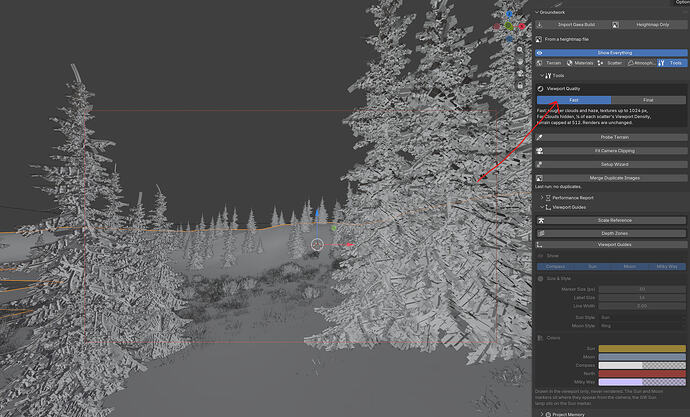The image size is (690, 417).
Task: Collapse the Tools subpanel
Action: tap(542, 76)
